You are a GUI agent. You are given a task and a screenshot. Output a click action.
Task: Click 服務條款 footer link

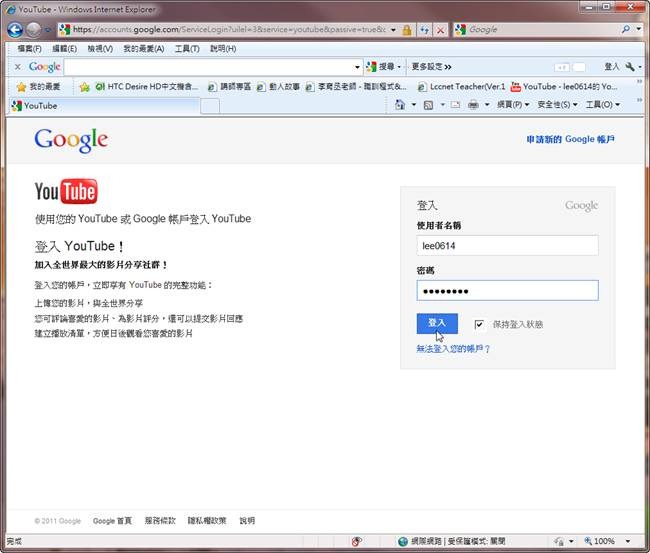160,521
